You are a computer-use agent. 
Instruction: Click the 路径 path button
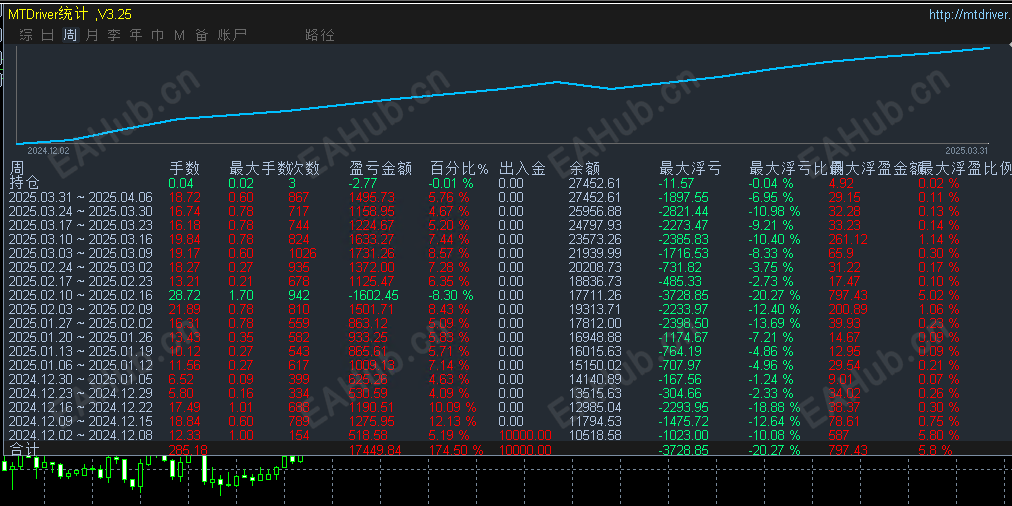[x=319, y=35]
